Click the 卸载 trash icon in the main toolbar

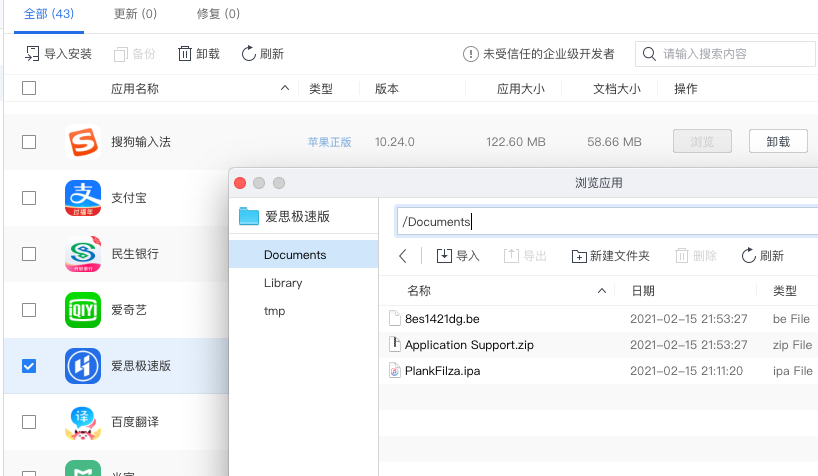tap(185, 53)
